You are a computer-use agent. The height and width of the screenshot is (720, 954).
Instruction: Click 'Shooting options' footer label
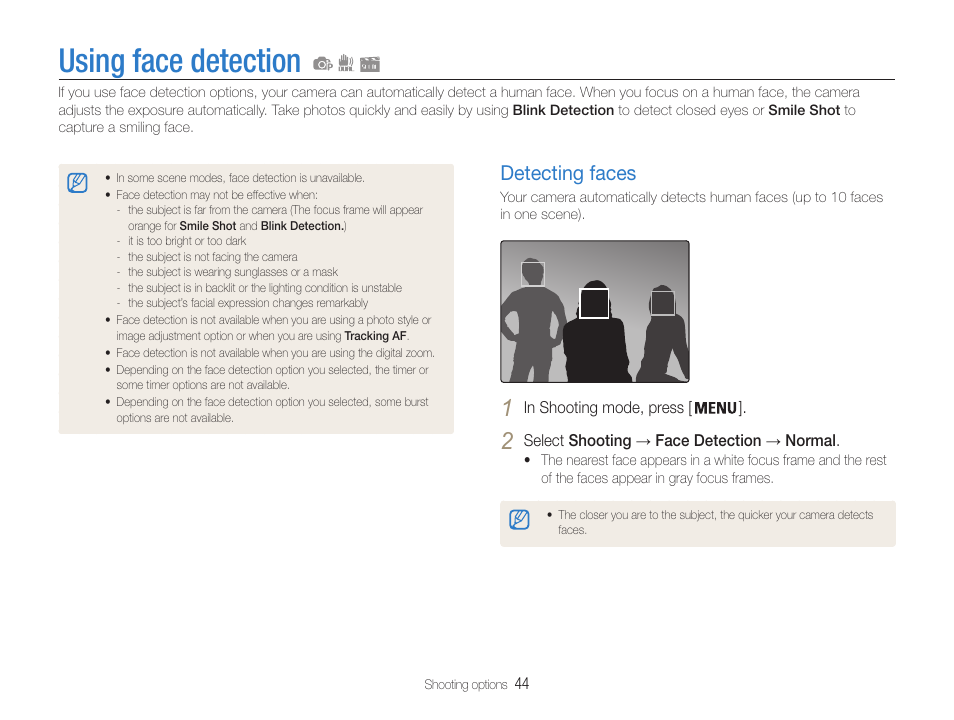click(x=465, y=685)
